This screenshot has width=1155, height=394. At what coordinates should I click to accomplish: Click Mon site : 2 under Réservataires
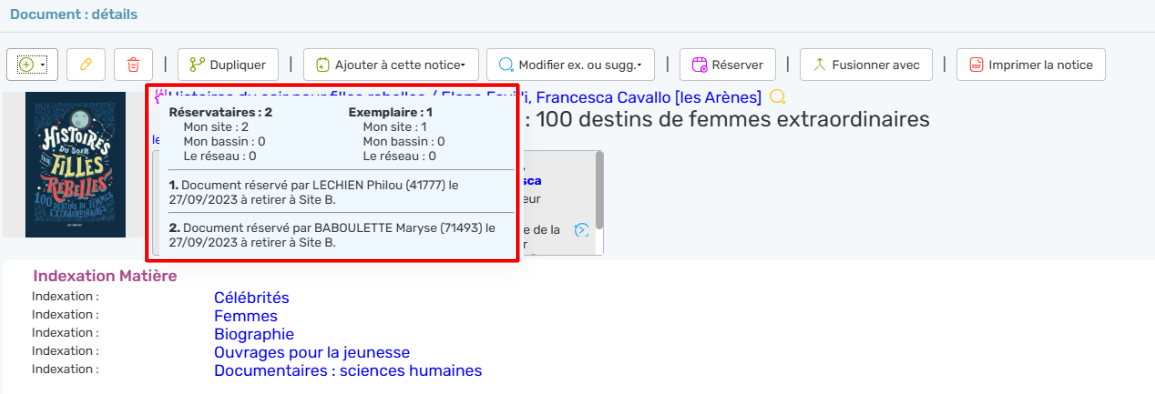click(x=216, y=127)
